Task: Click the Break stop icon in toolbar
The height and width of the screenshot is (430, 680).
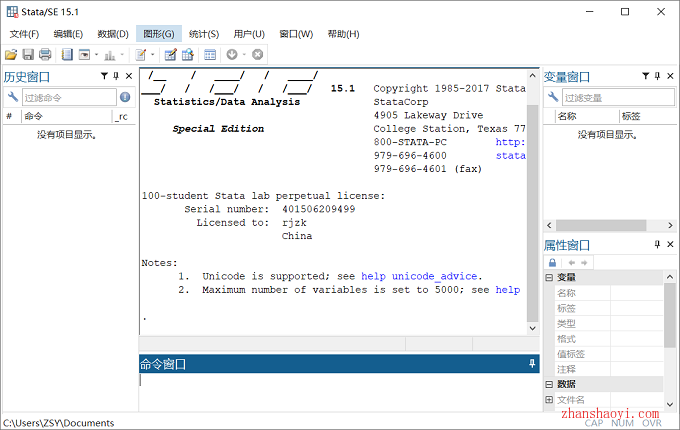Action: click(x=258, y=55)
